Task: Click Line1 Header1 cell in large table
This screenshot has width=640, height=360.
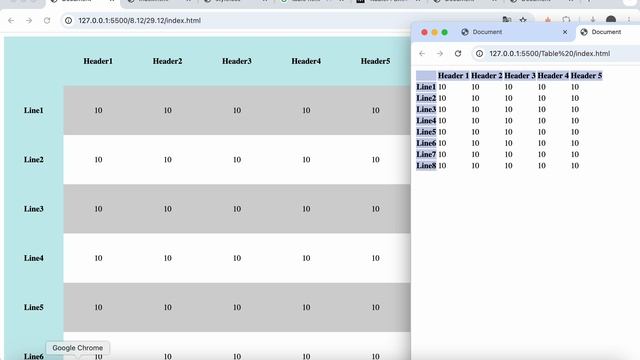Action: coord(98,110)
